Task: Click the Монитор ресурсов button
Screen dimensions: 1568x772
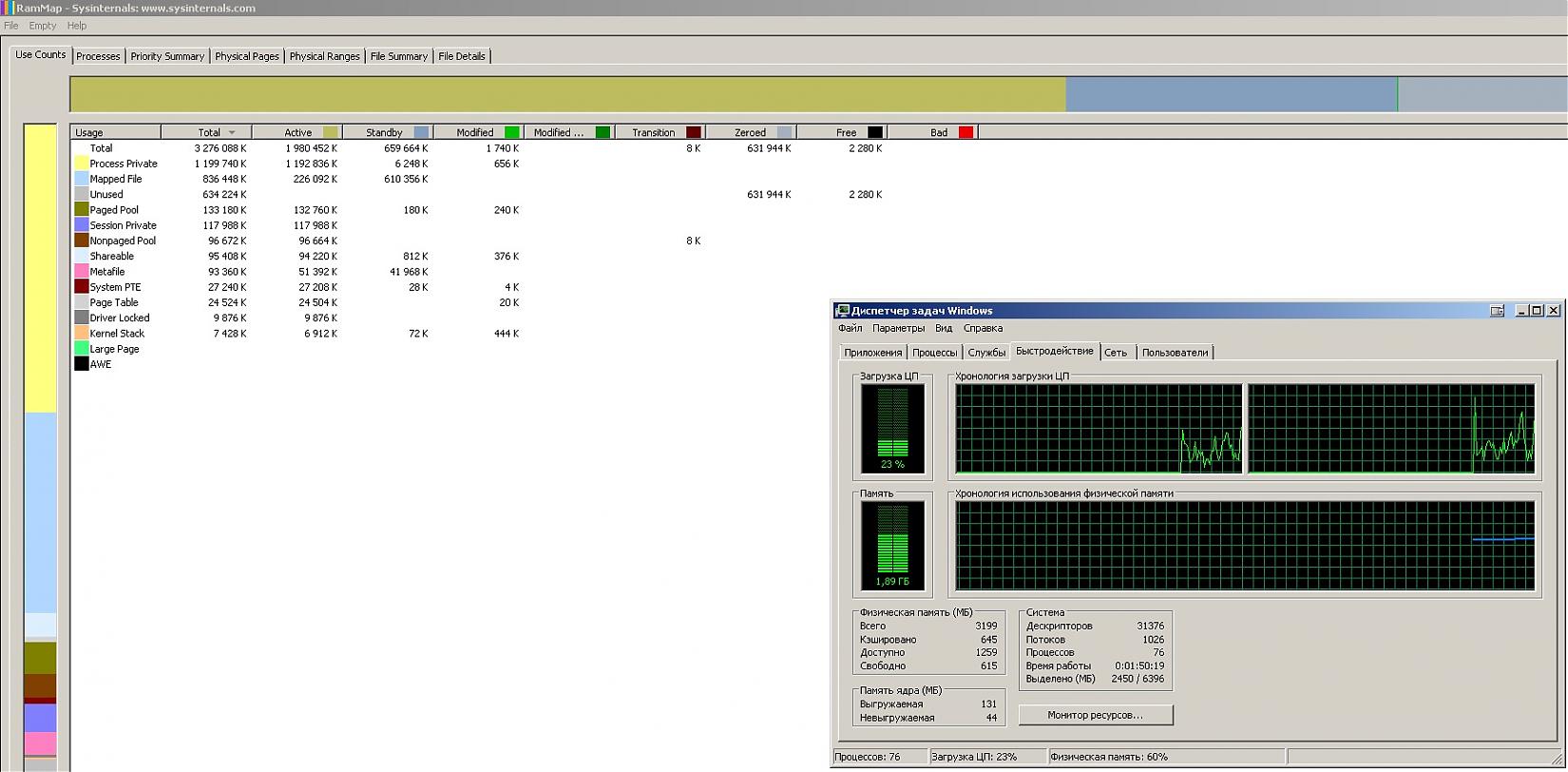Action: 1095,715
